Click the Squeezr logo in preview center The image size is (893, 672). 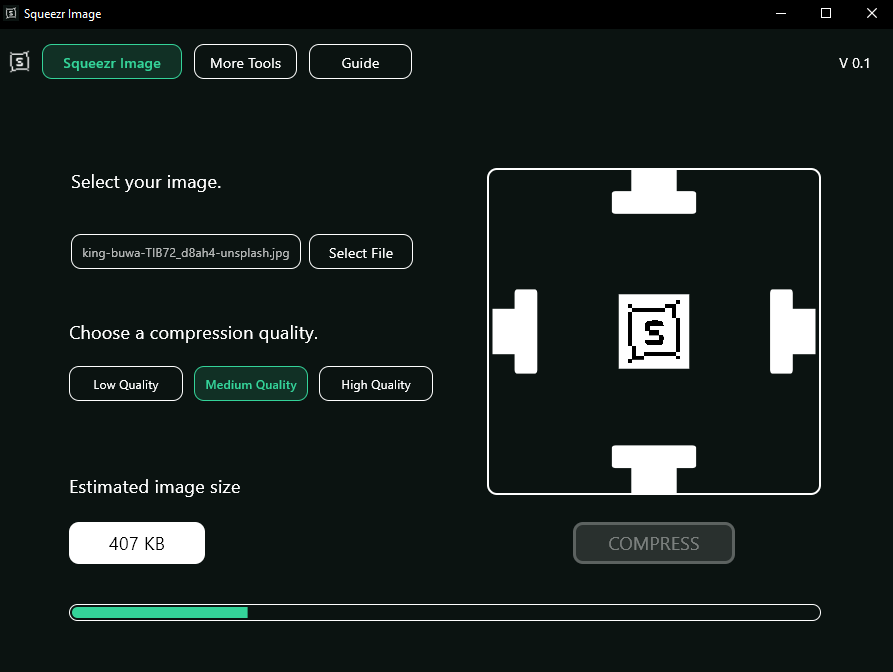[654, 331]
